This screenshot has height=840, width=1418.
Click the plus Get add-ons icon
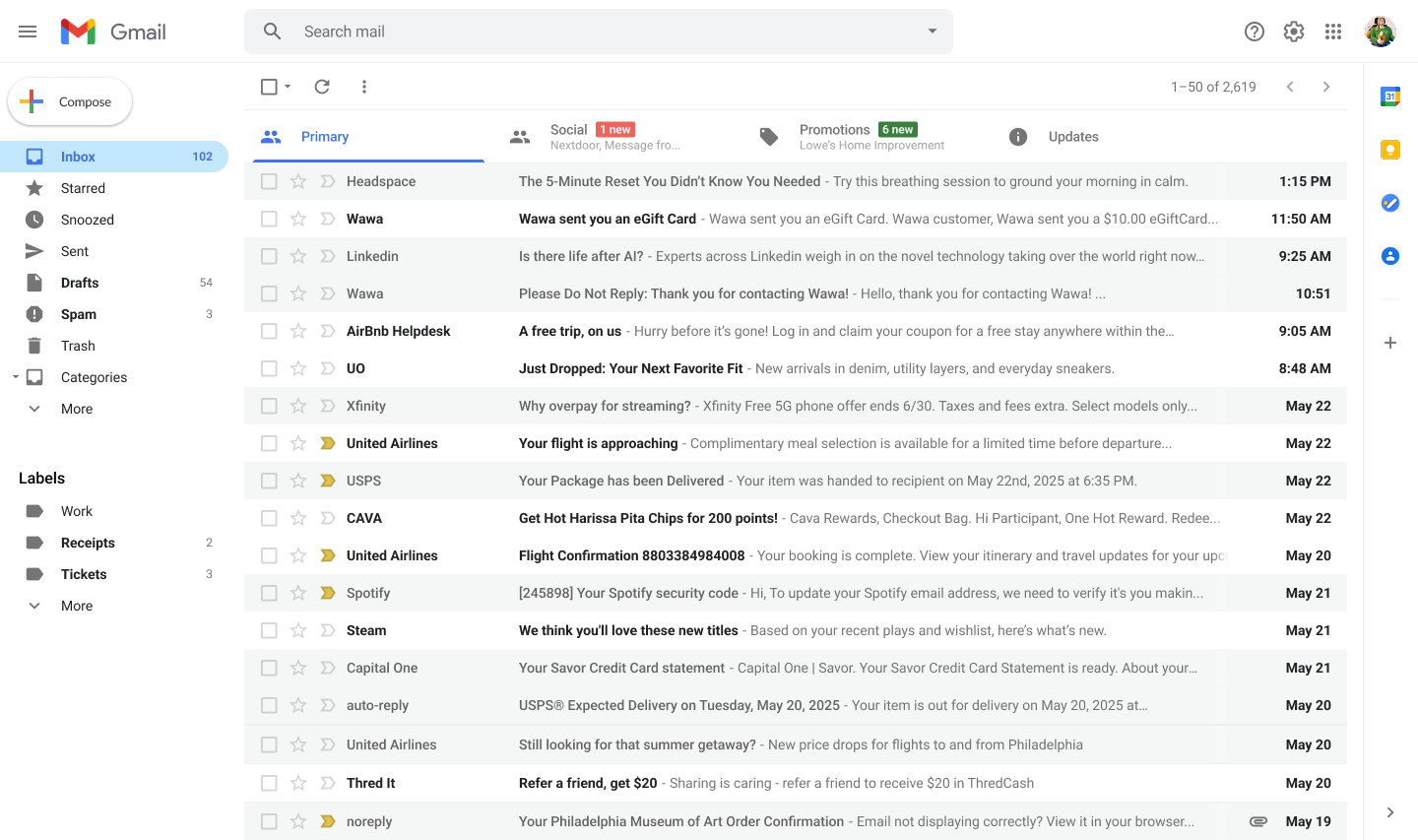(1390, 343)
